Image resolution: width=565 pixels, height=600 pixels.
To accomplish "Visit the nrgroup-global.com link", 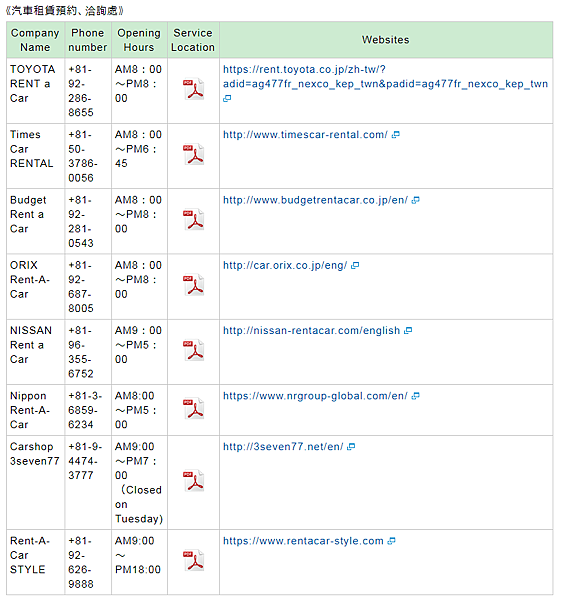I will (x=315, y=396).
